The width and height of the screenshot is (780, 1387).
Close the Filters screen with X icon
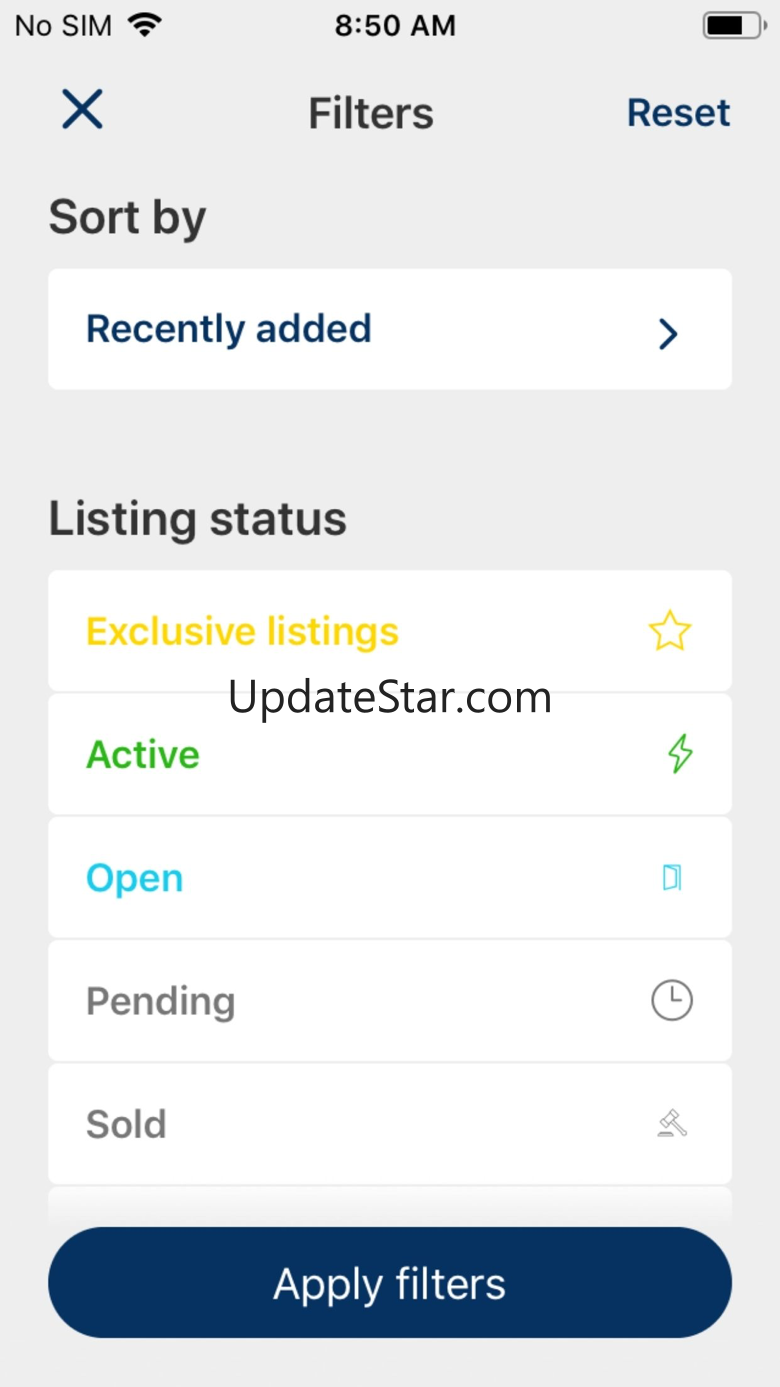[x=82, y=109]
